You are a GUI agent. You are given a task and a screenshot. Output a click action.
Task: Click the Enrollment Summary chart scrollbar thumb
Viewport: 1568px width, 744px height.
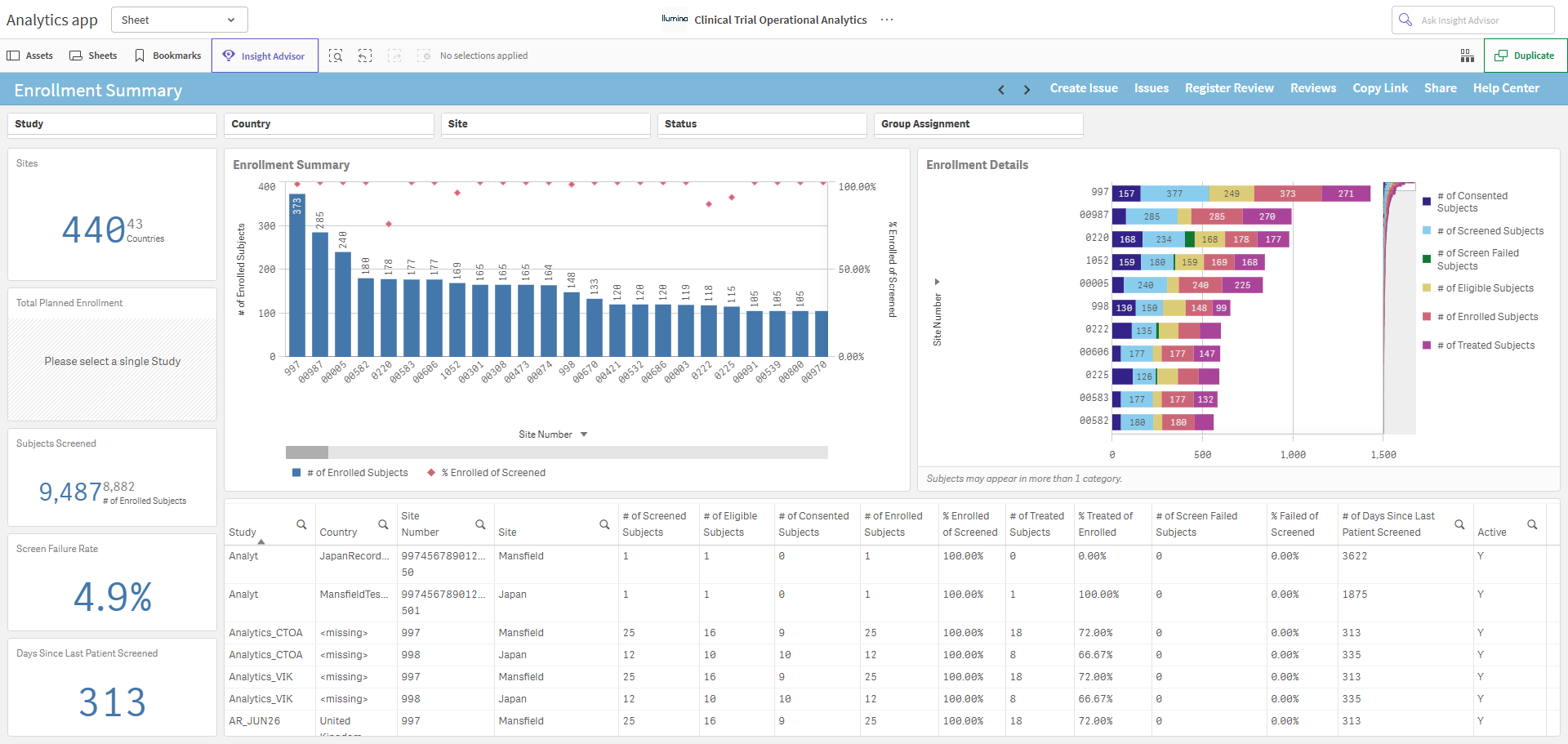[x=307, y=452]
